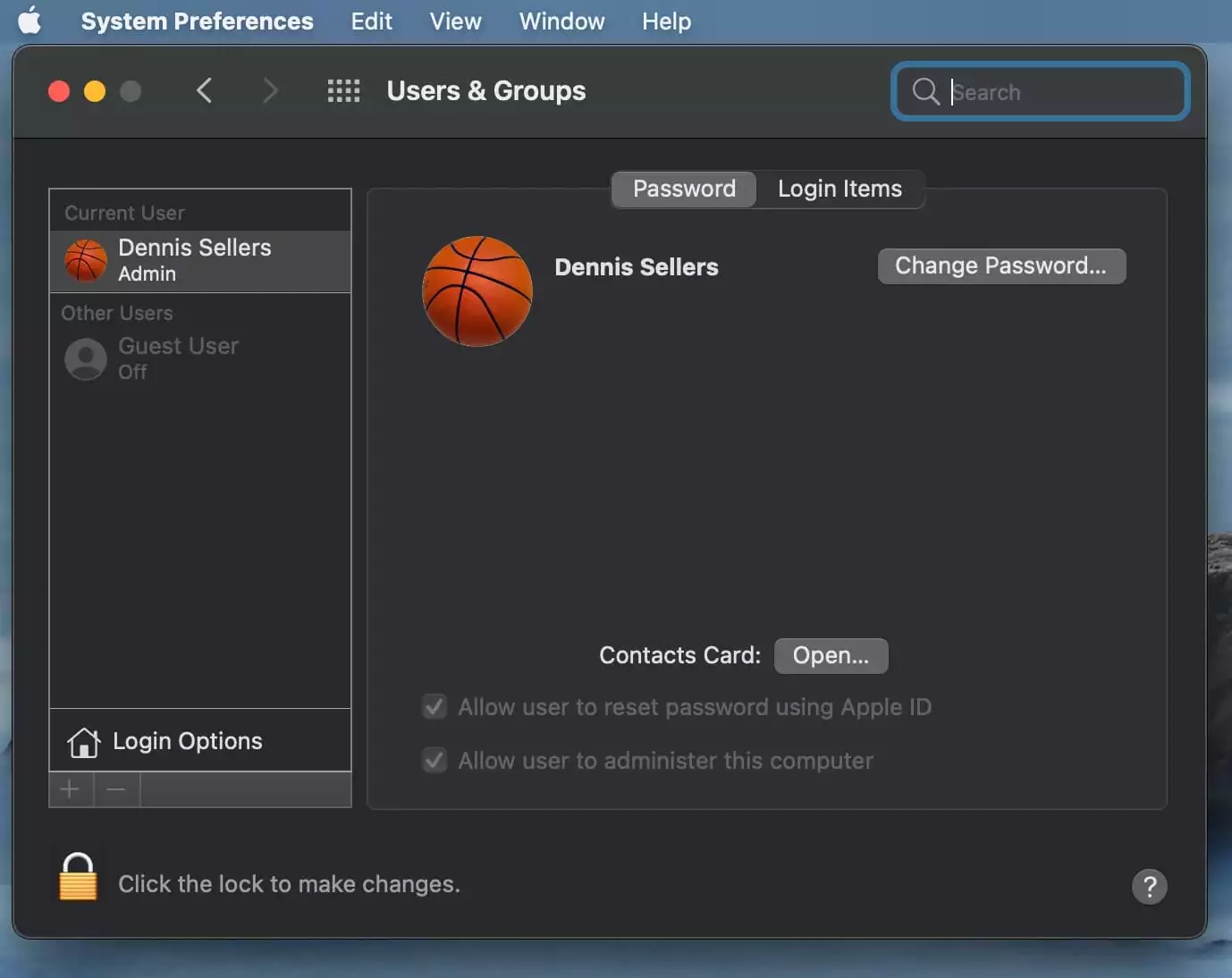Open the View menu

tap(455, 21)
